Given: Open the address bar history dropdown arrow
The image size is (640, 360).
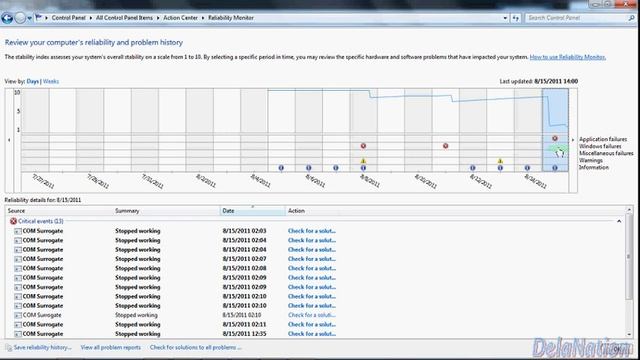Looking at the screenshot, I should coord(505,18).
